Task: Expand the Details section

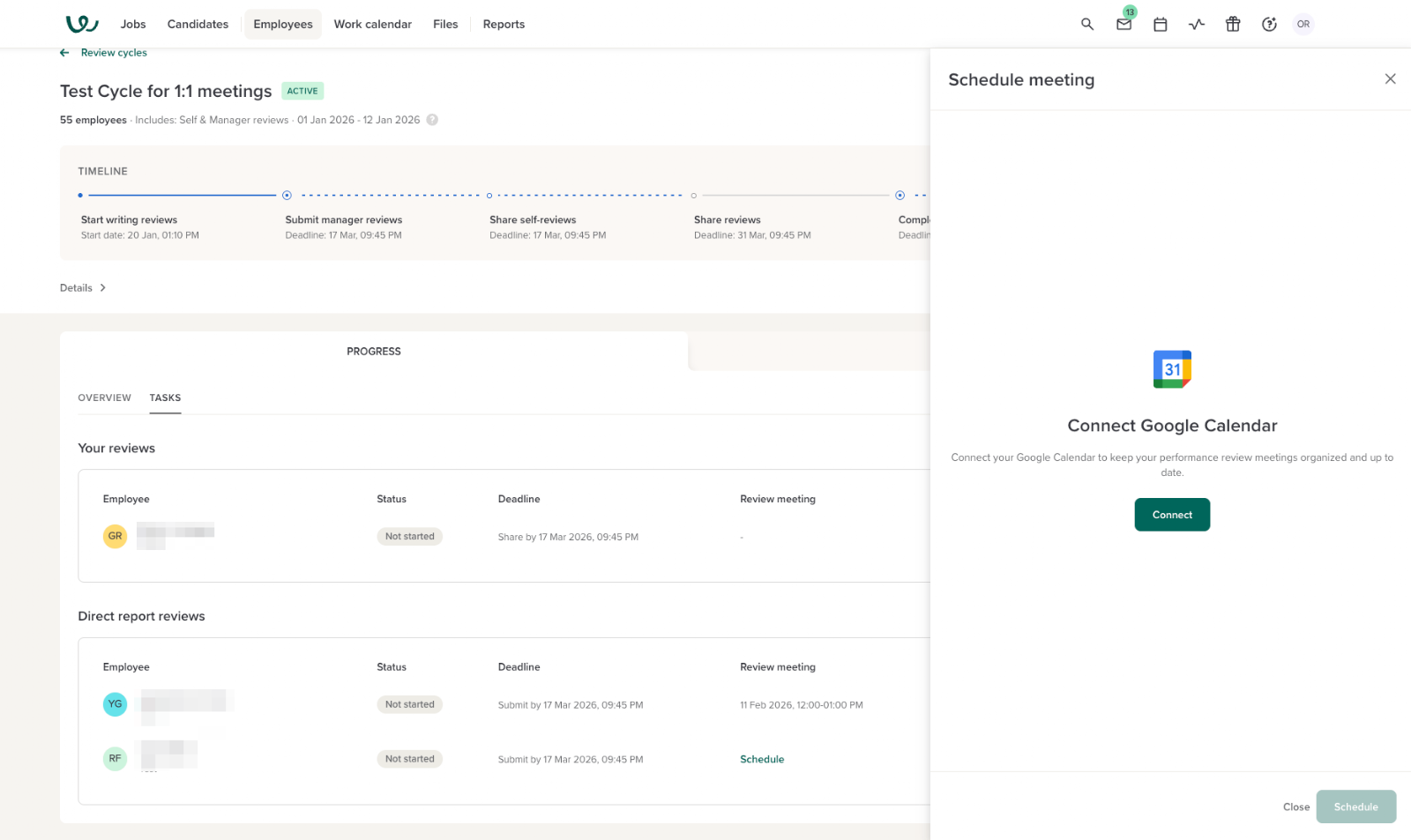Action: pos(83,288)
